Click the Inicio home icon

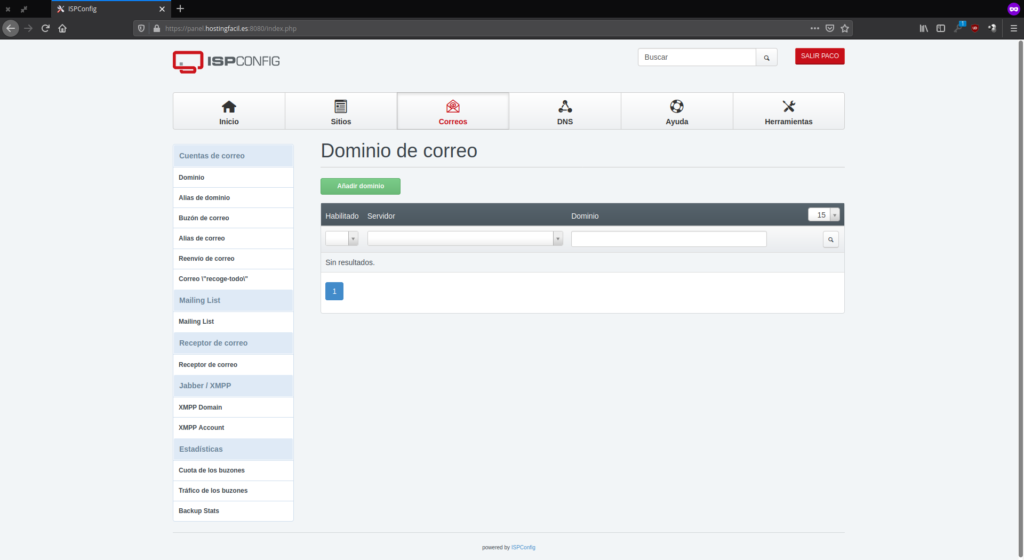click(229, 107)
